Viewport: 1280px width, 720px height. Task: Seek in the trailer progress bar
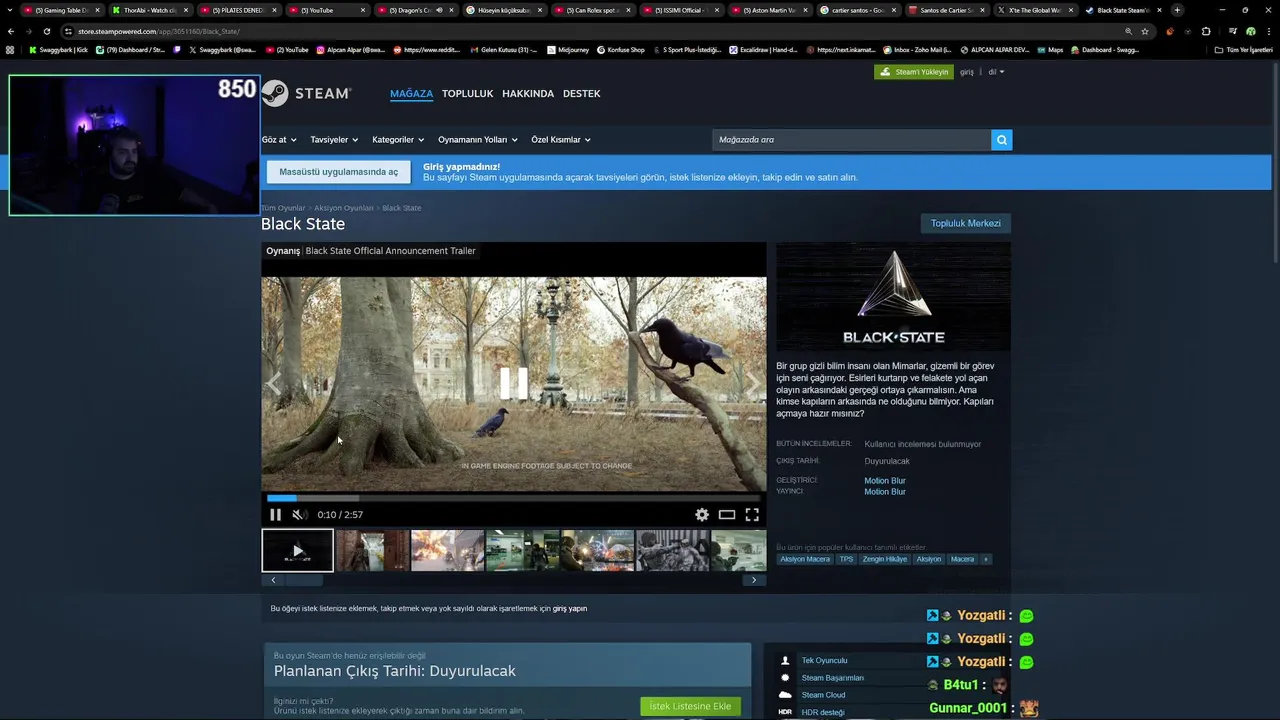[x=513, y=498]
